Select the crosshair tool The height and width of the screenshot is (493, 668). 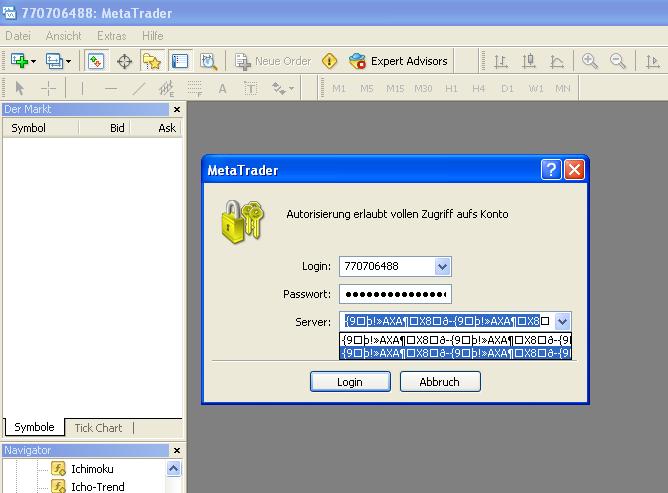48,88
